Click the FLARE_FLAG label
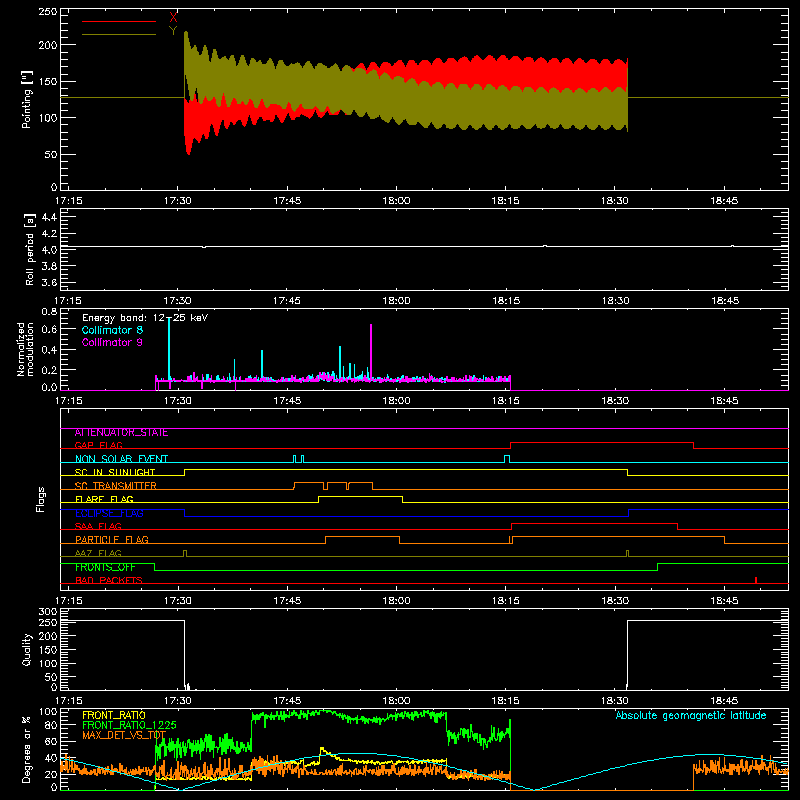Image resolution: width=800 pixels, height=800 pixels. coord(104,499)
